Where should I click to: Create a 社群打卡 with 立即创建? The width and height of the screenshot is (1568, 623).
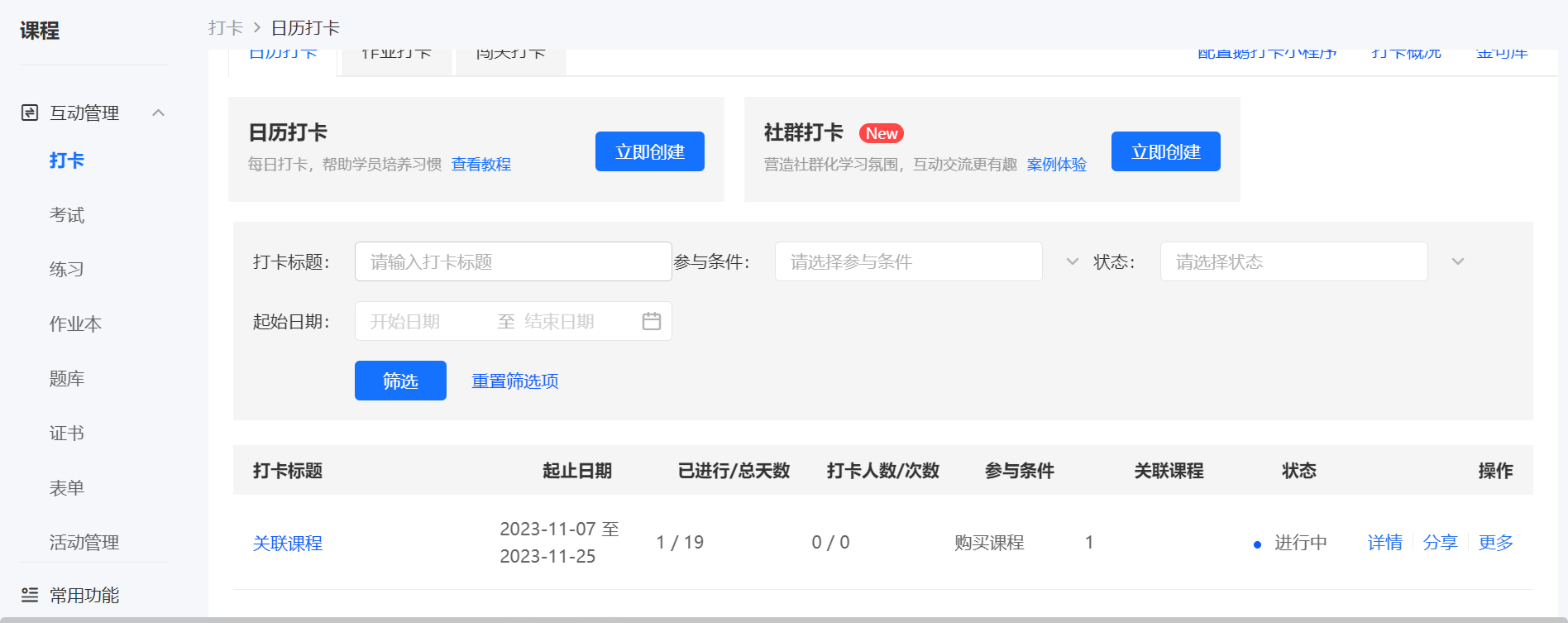coord(1166,151)
